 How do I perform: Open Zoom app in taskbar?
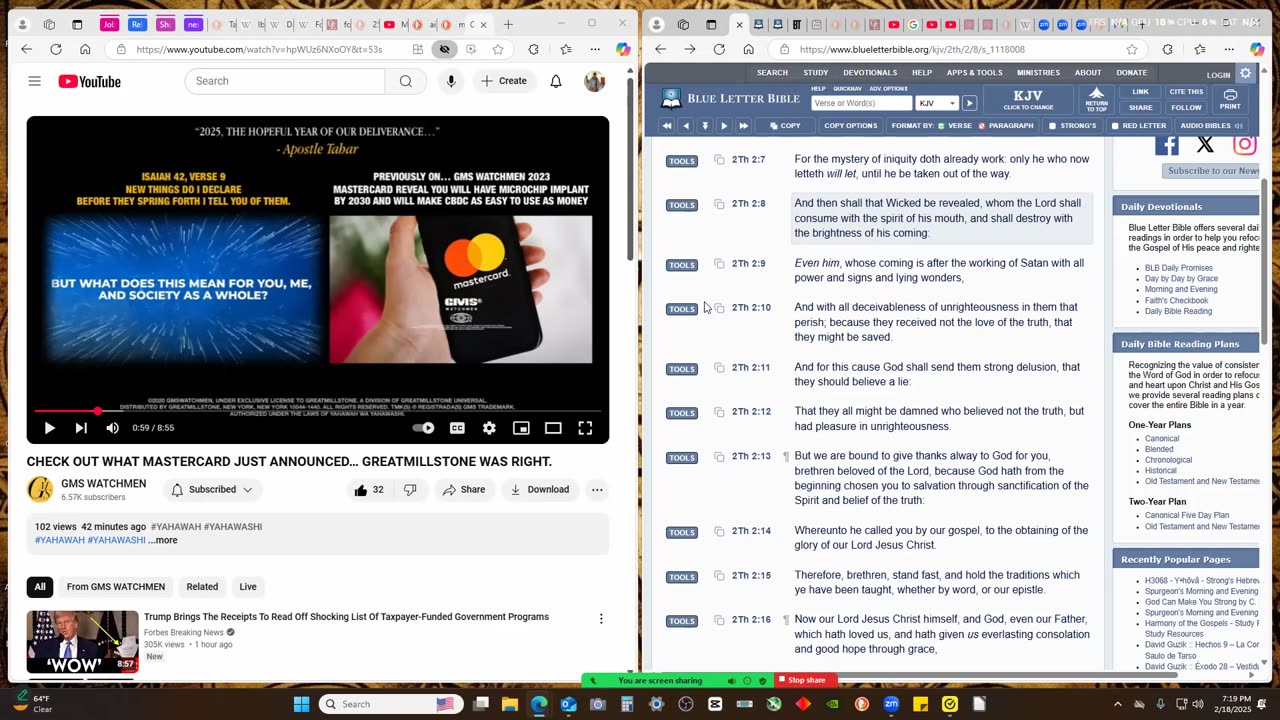(x=891, y=704)
